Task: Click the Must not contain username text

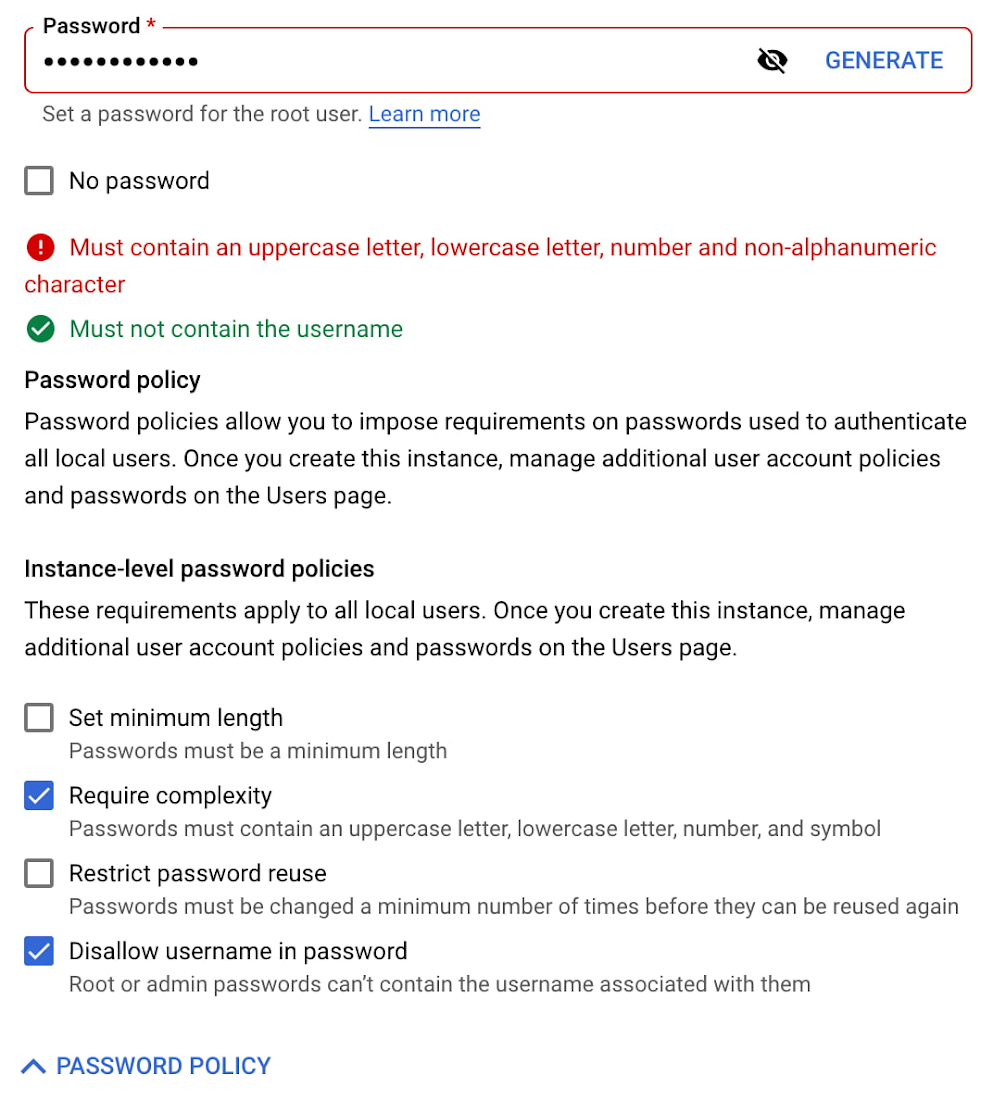Action: (x=236, y=329)
